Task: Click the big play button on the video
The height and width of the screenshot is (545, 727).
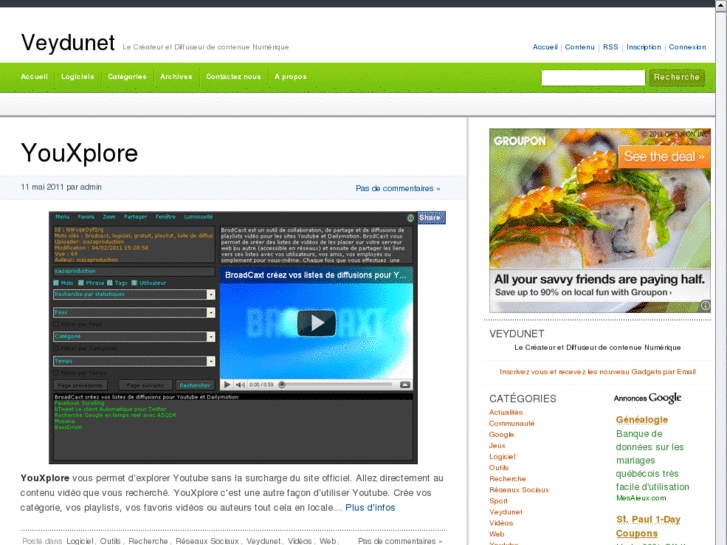Action: click(316, 322)
